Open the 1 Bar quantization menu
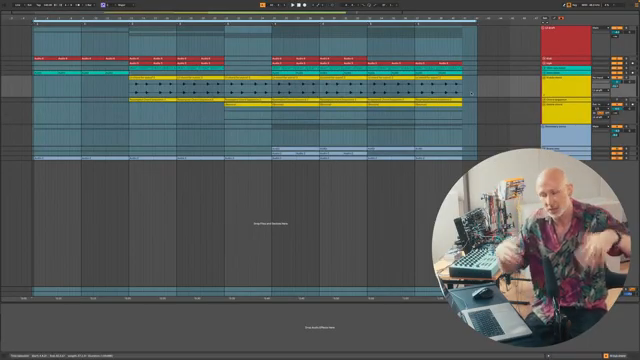The image size is (640, 360). coord(89,5)
